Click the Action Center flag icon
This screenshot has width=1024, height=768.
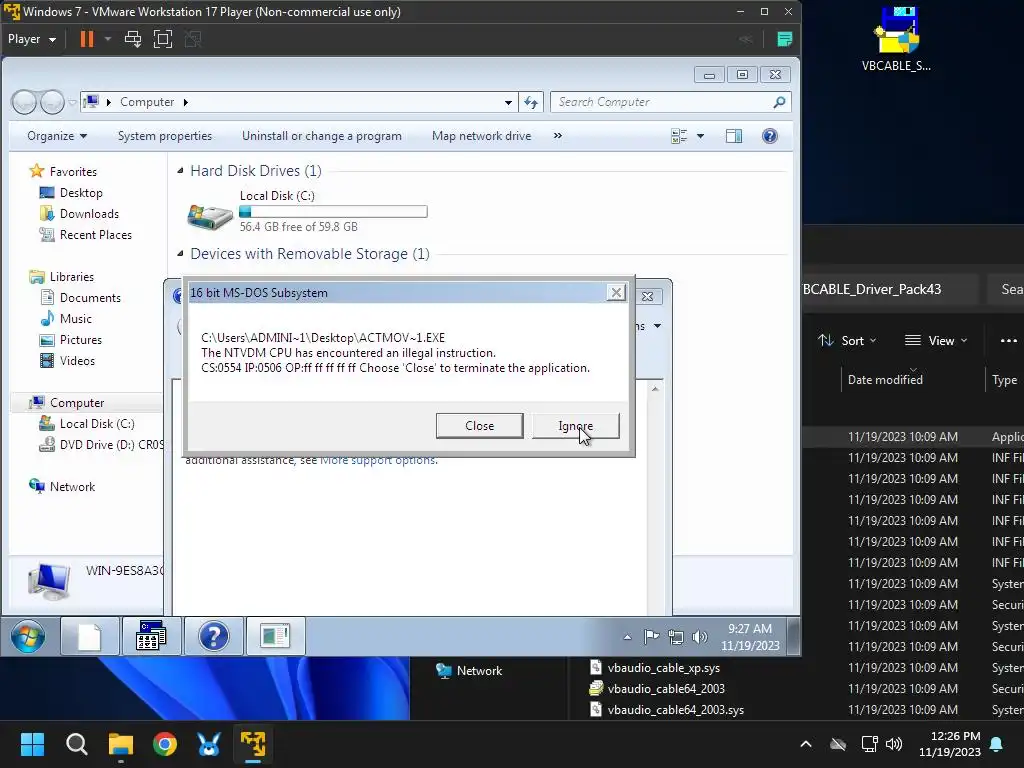pyautogui.click(x=651, y=637)
